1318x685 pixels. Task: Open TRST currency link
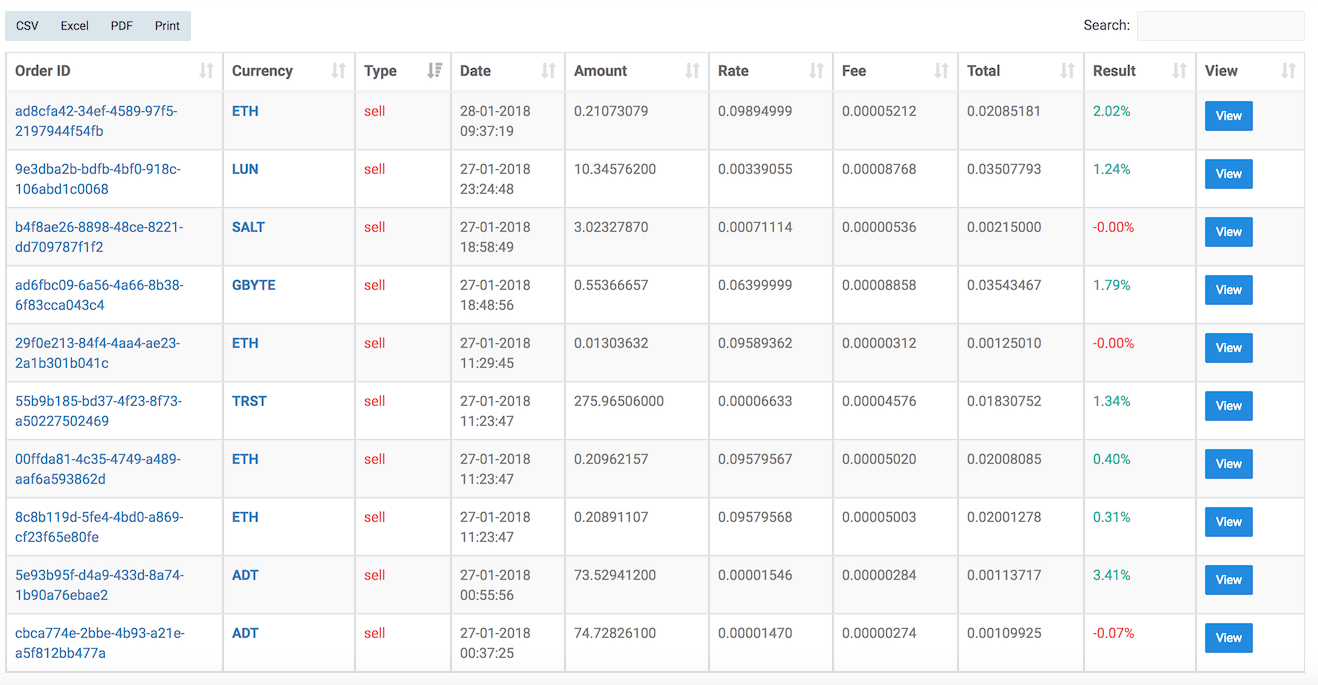point(249,401)
